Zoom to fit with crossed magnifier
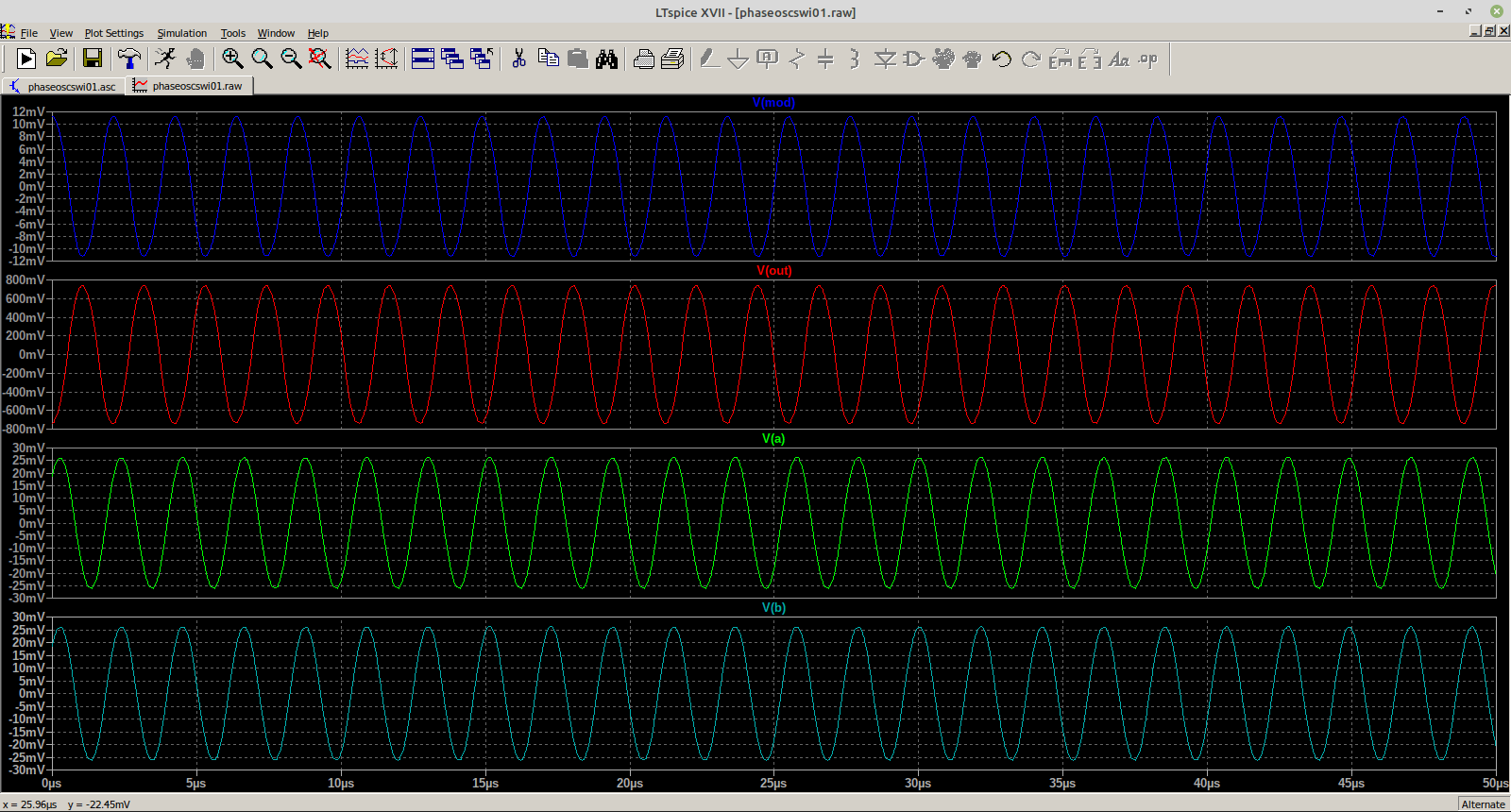This screenshot has width=1511, height=812. 320,59
